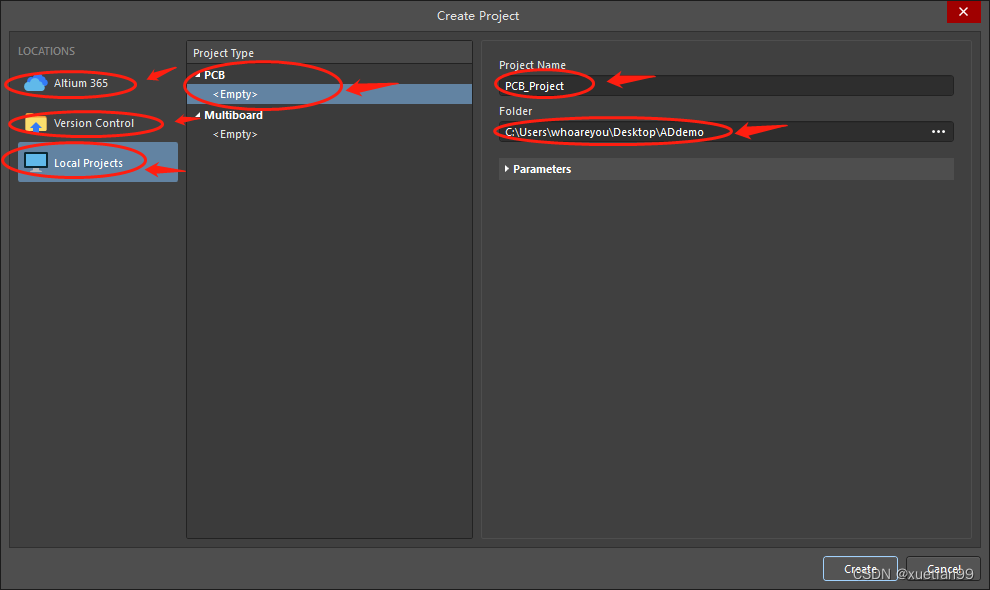The image size is (990, 590).
Task: Open folder browse ellipsis button
Action: [938, 132]
